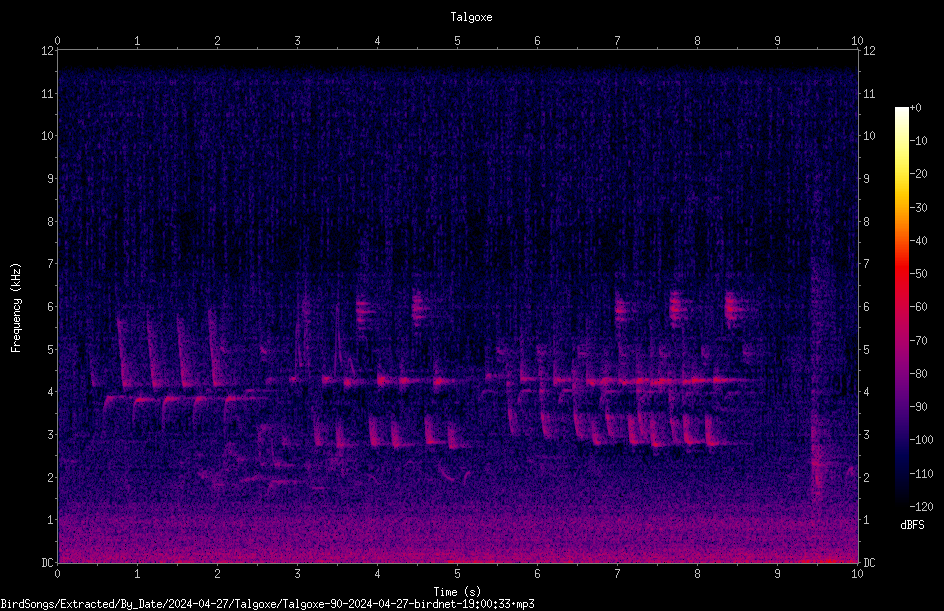Click the dBFS unit label under the color bar
The height and width of the screenshot is (611, 944).
[x=912, y=525]
